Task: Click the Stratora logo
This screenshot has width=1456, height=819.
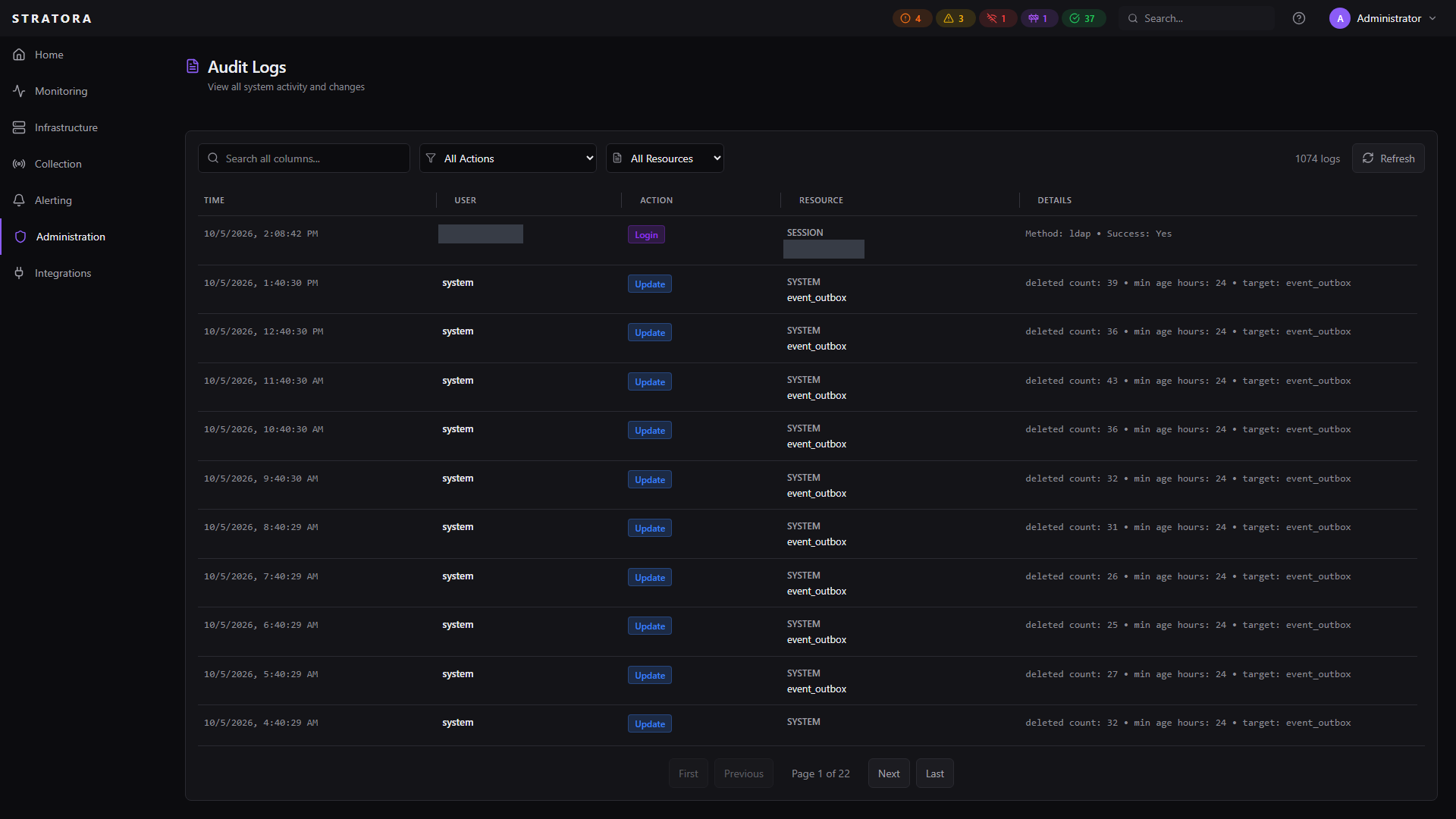Action: [52, 18]
